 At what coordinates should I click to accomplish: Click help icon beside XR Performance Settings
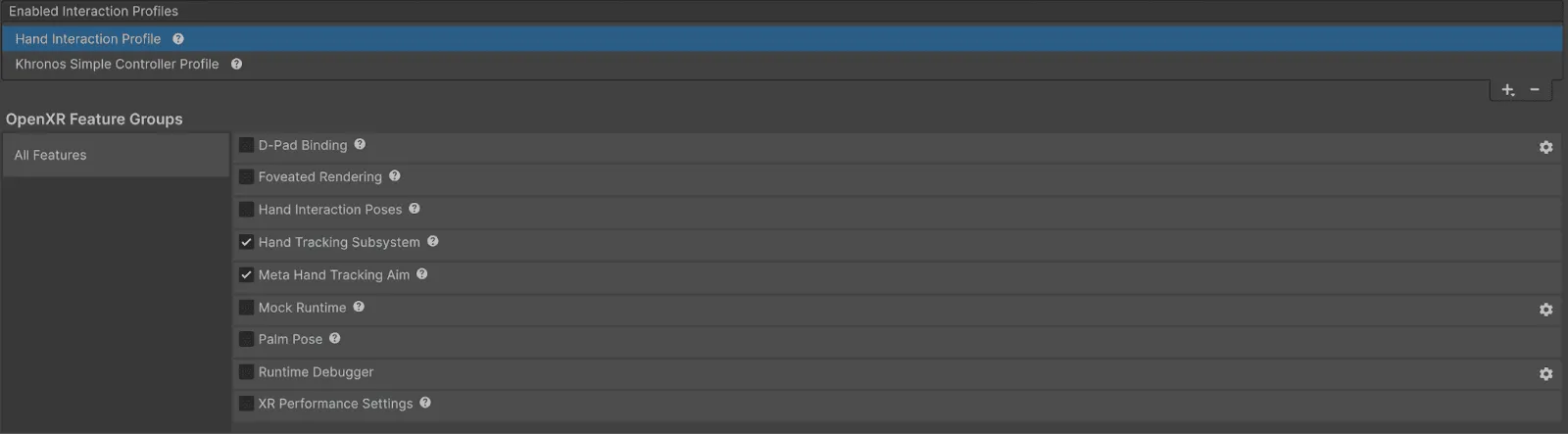(425, 403)
